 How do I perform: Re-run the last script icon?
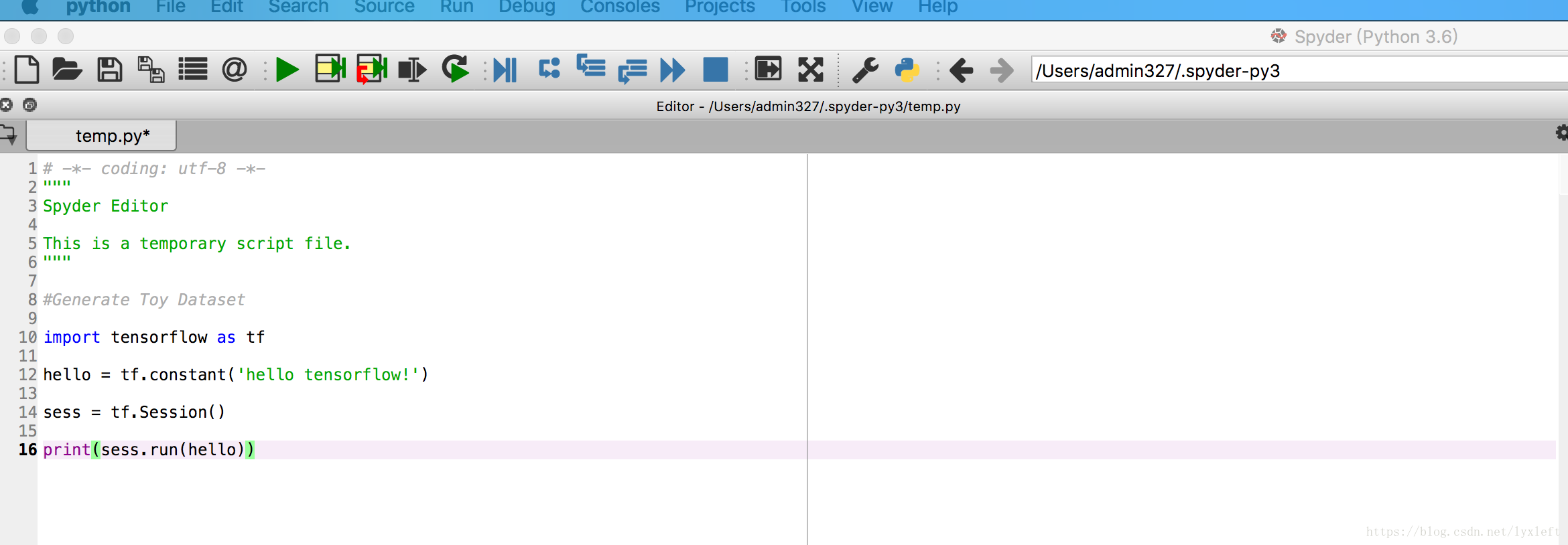tap(456, 69)
